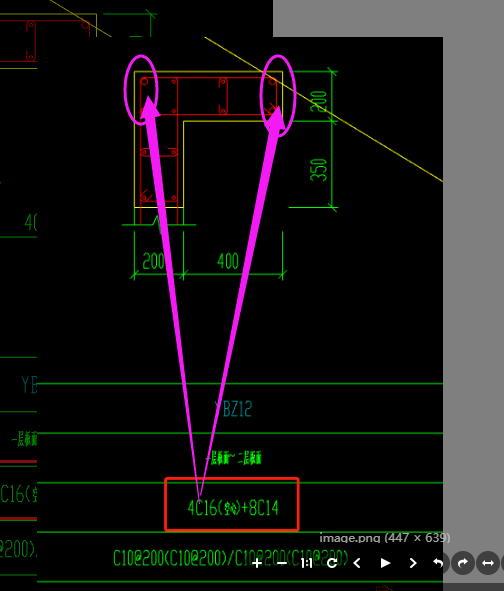Click the 4C16+8C14 rebar text

click(x=233, y=508)
